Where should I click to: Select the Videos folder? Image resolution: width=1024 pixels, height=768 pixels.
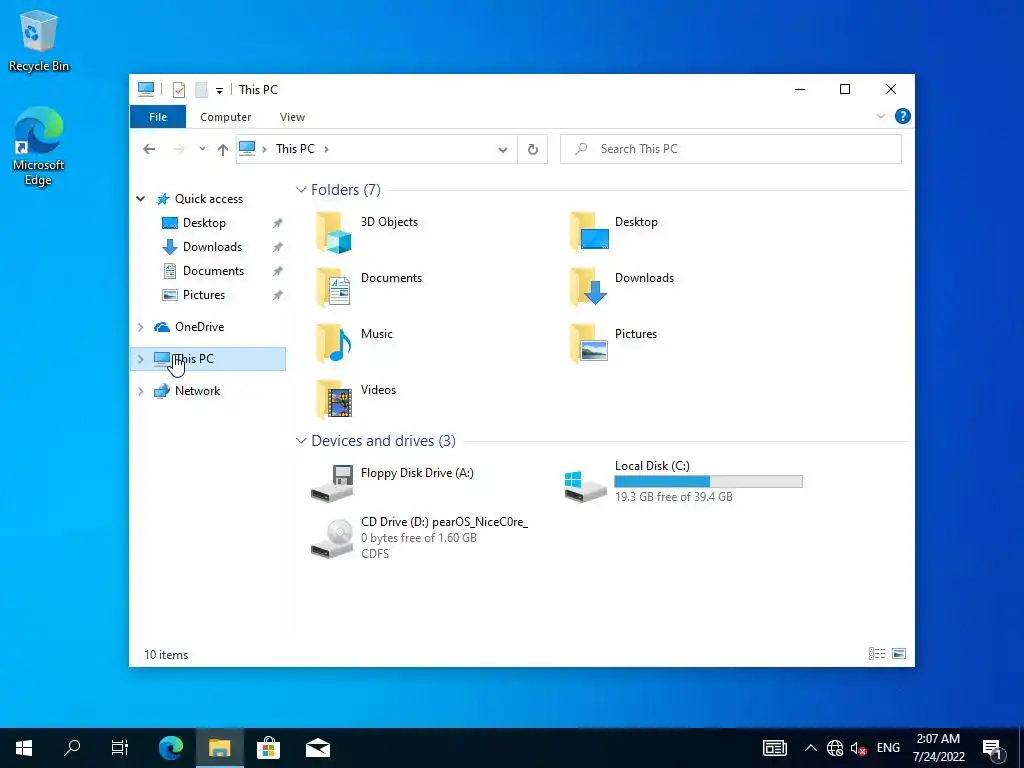pos(356,399)
